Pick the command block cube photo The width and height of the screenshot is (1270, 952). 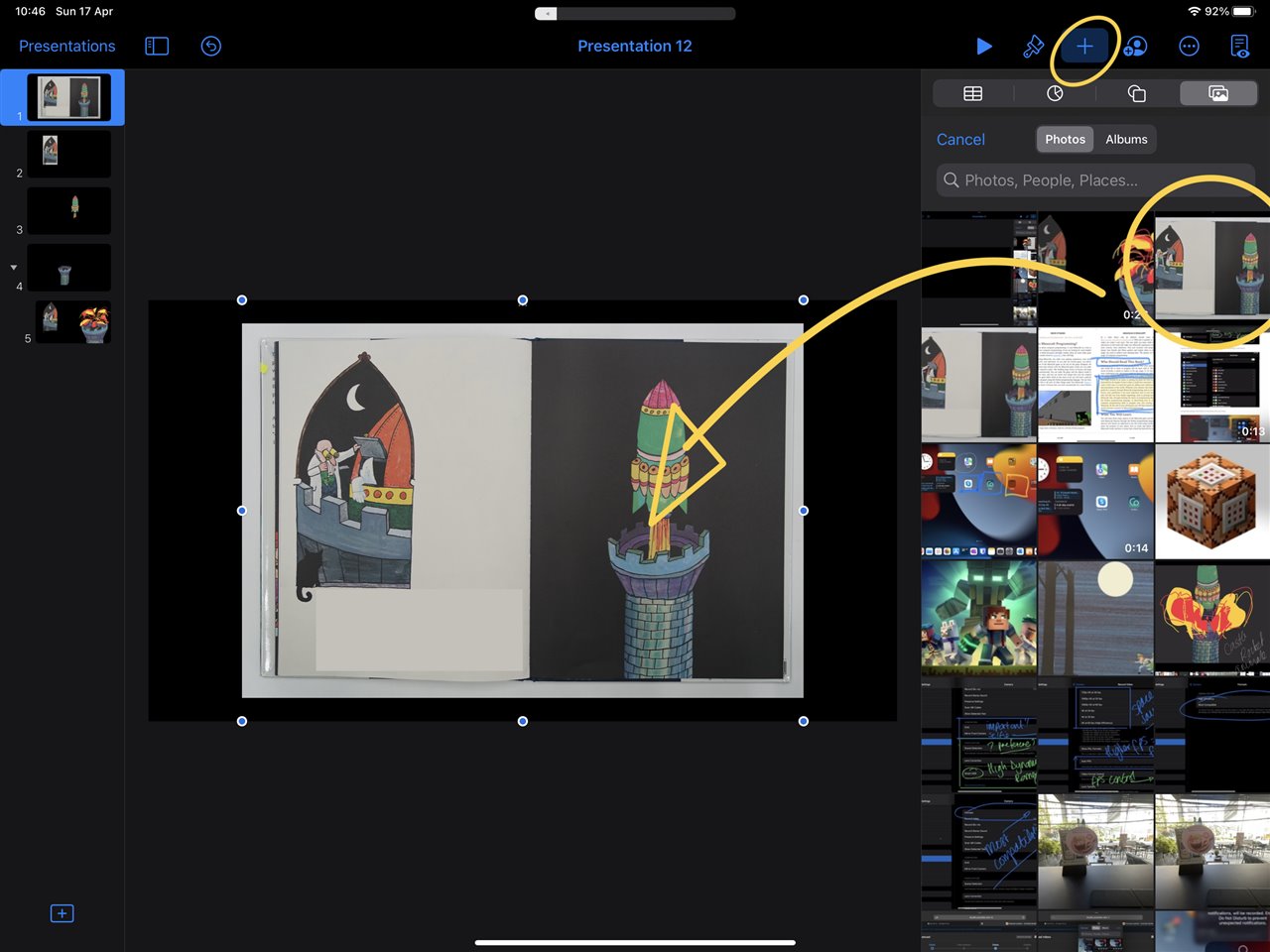[1212, 502]
